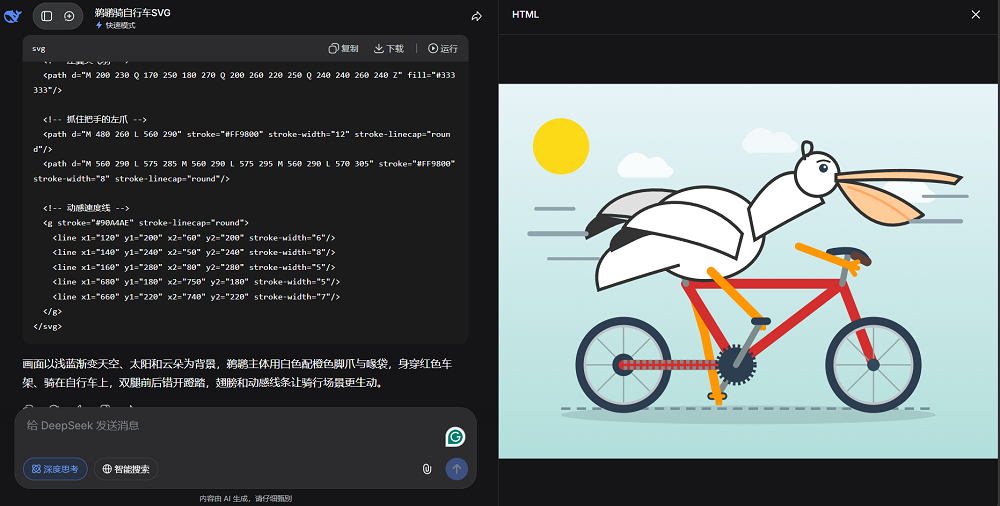Download the SVG code file
Screen dimensions: 1000x506
point(389,48)
